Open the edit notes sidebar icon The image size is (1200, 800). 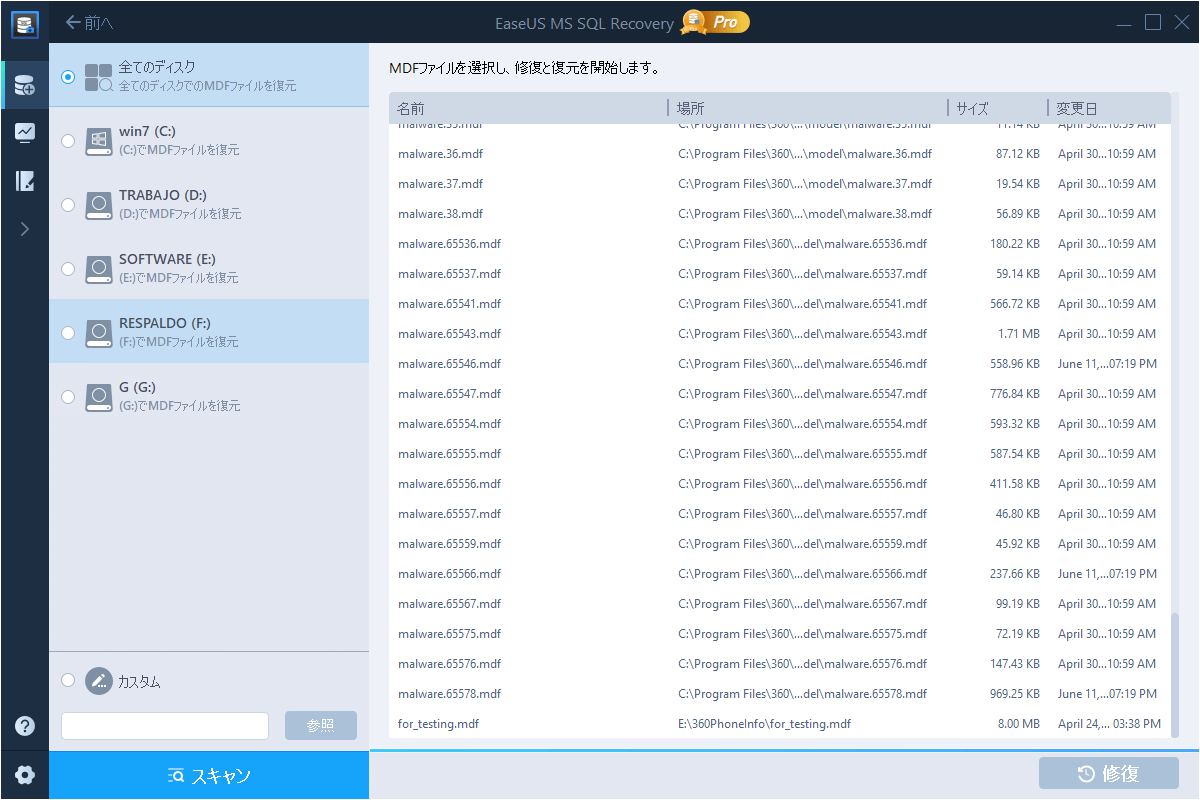click(24, 181)
